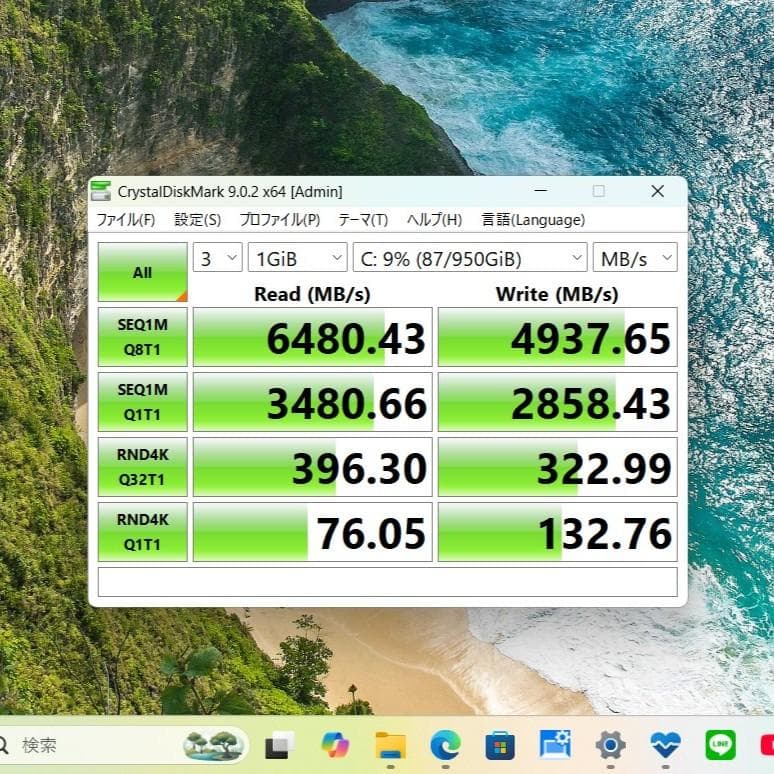Start the SEQ1M Q1T1 benchmark
The image size is (774, 774).
143,402
